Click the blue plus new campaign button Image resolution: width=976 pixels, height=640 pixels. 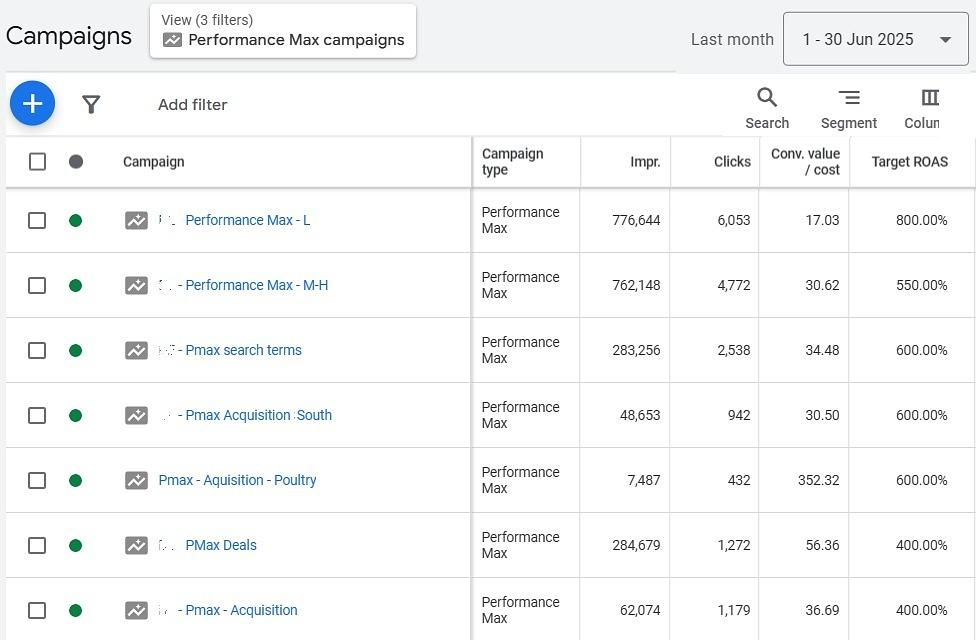[32, 104]
